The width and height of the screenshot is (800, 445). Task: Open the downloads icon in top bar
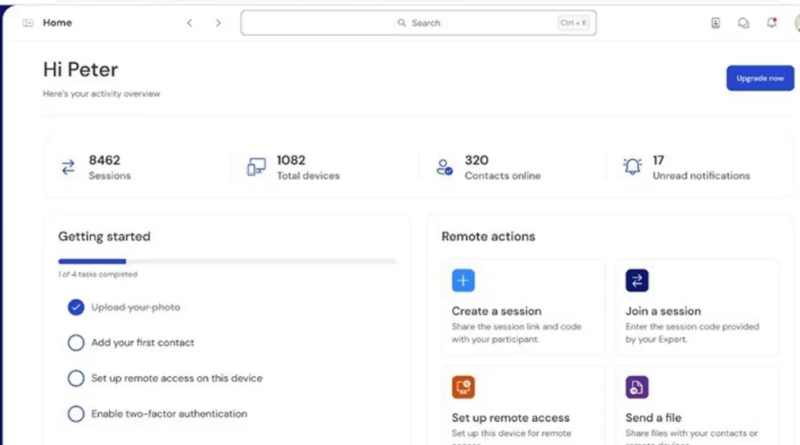(715, 23)
